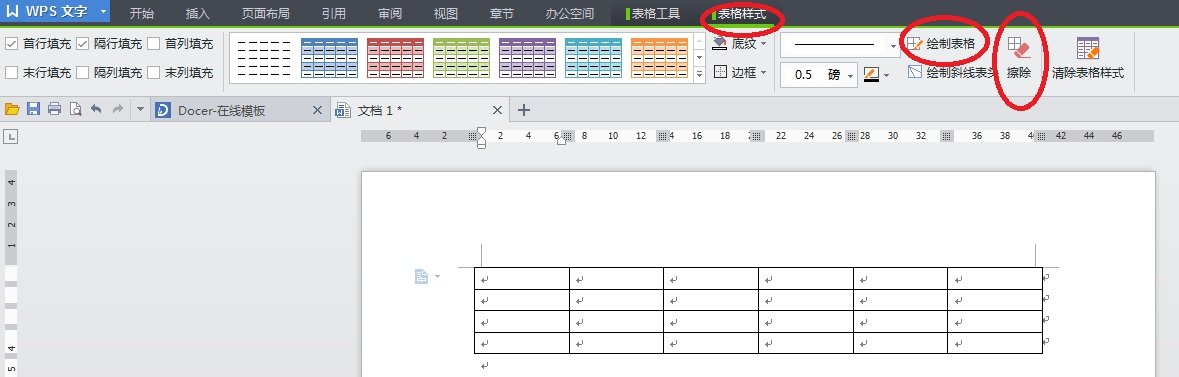1179x377 pixels.
Task: Click the Docer tab icon
Action: point(162,111)
